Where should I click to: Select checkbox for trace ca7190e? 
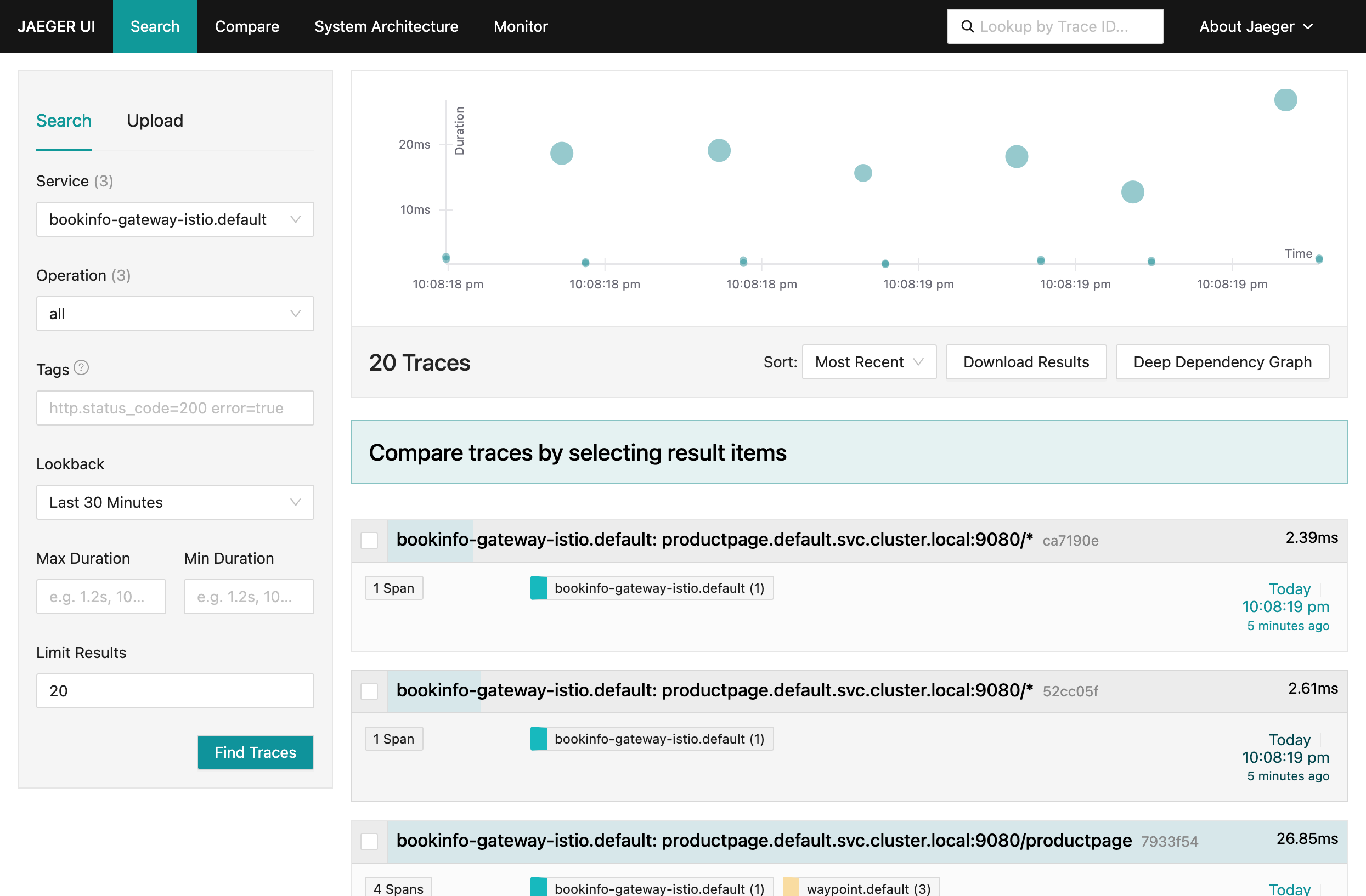click(x=369, y=540)
